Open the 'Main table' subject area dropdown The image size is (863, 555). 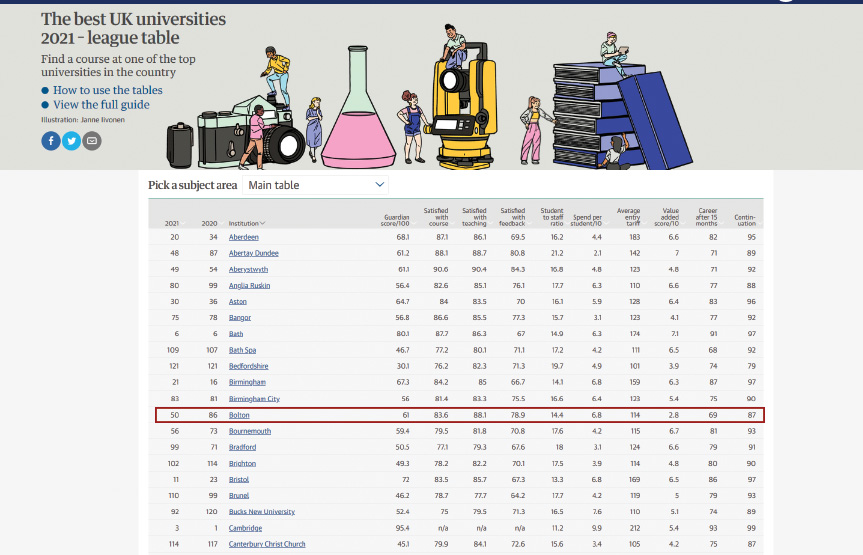(x=315, y=185)
